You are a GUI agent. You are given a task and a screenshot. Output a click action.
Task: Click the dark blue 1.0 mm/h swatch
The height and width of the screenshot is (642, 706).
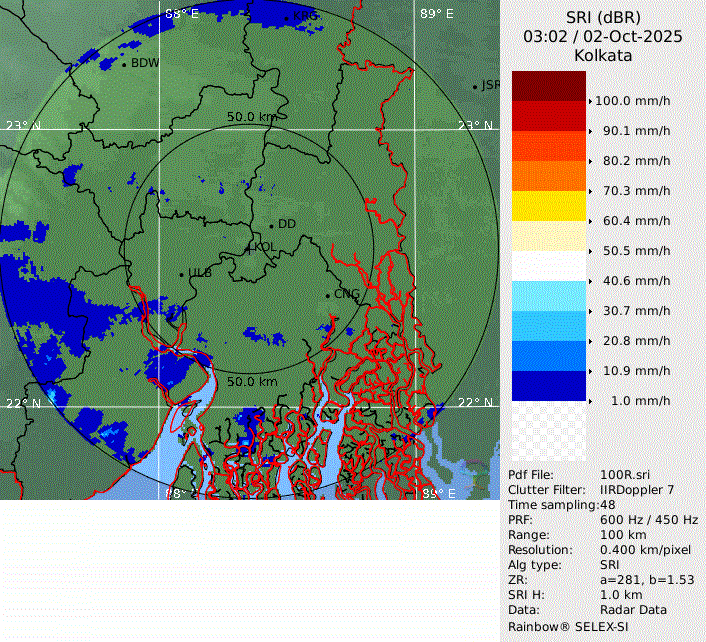(548, 386)
